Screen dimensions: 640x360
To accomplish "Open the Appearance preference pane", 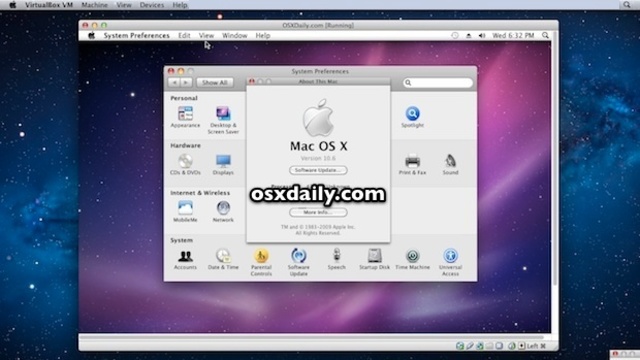I will 185,113.
